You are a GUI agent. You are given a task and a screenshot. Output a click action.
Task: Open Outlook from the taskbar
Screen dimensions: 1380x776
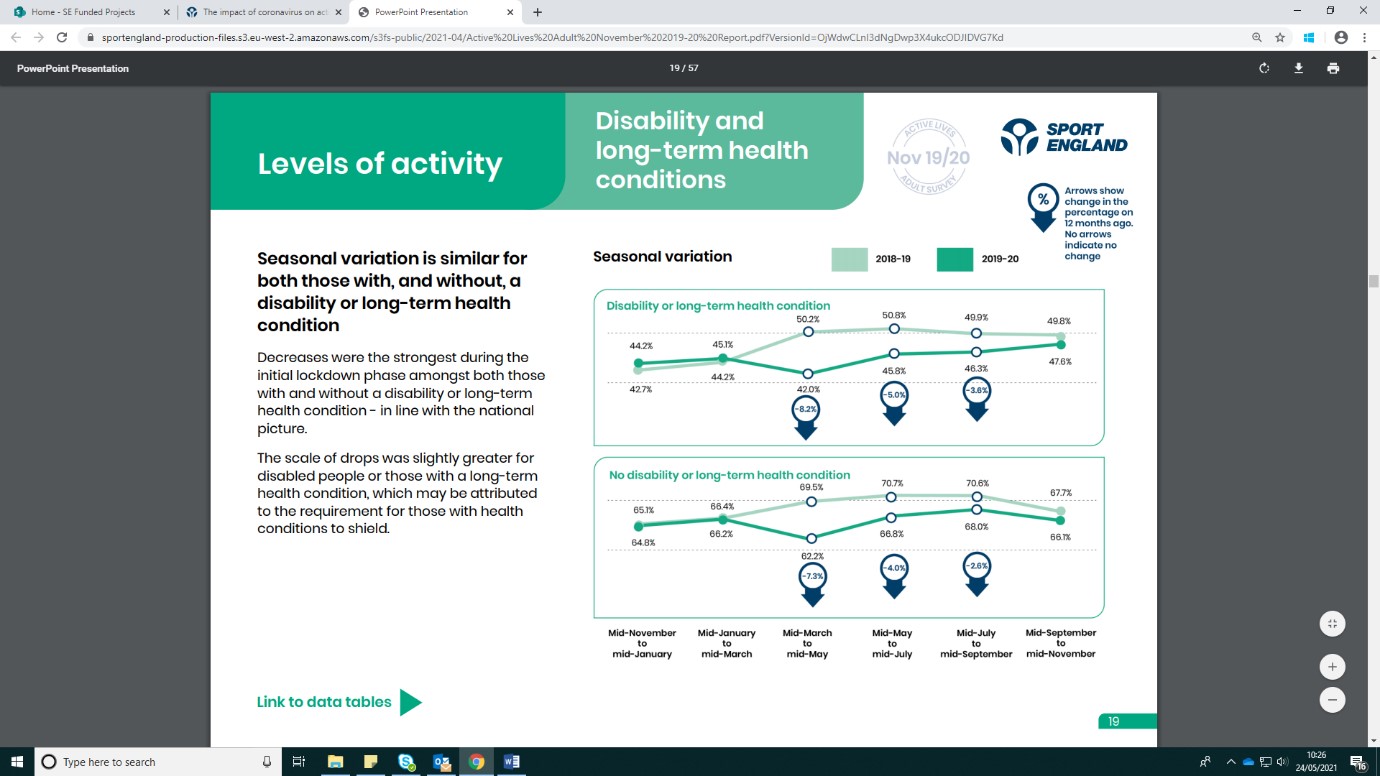coord(441,761)
